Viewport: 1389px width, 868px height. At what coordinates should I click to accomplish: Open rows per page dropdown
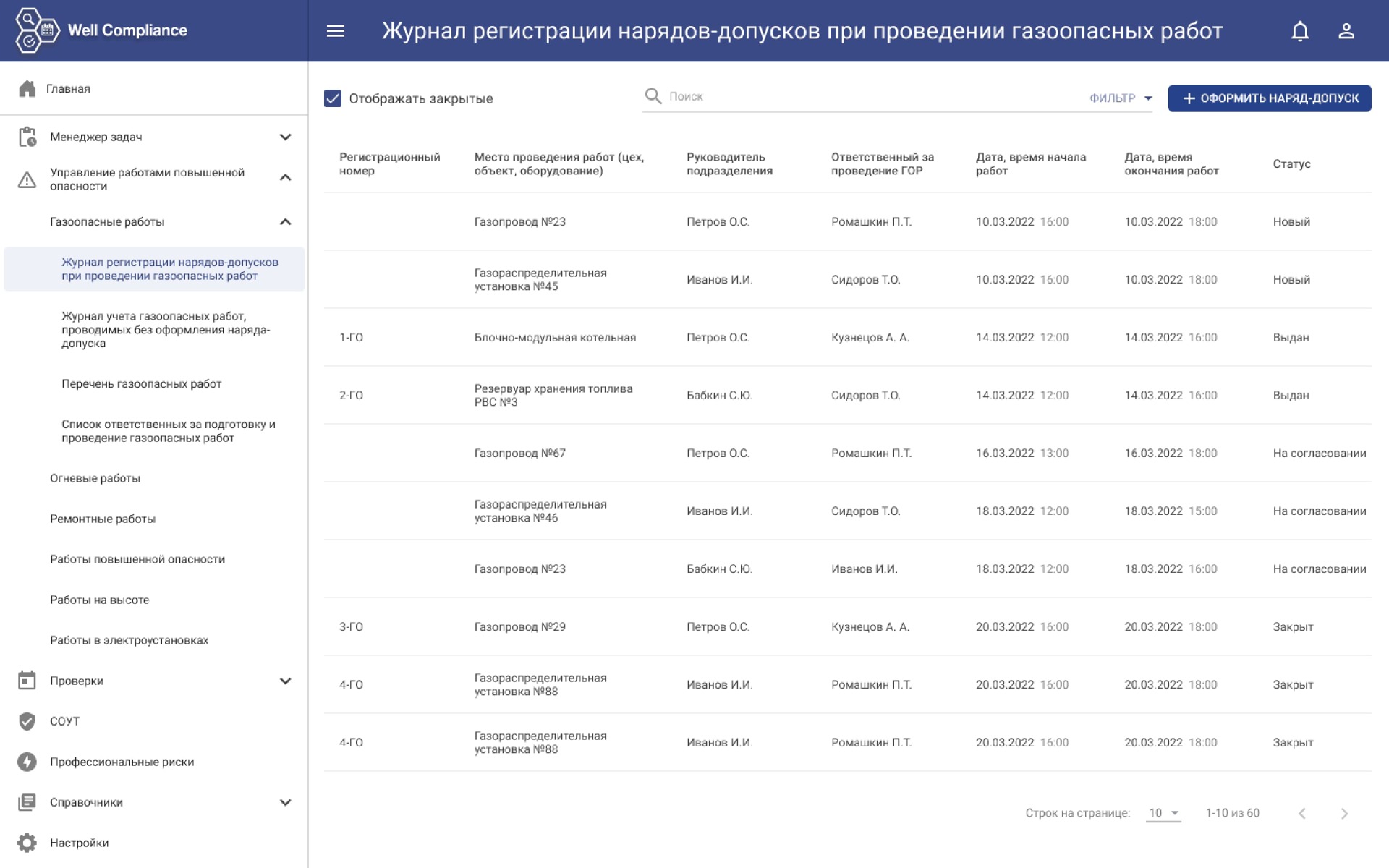click(1163, 813)
